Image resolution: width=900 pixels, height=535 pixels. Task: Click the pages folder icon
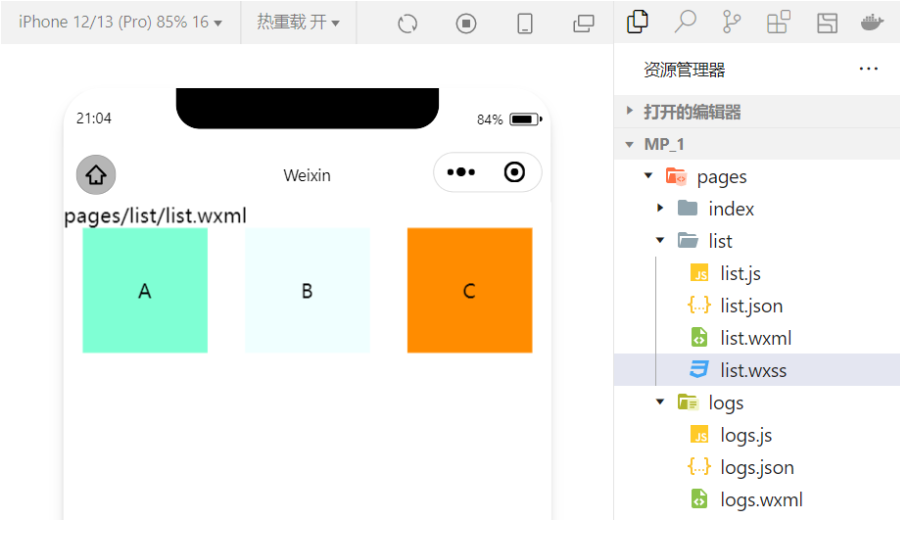pyautogui.click(x=676, y=176)
